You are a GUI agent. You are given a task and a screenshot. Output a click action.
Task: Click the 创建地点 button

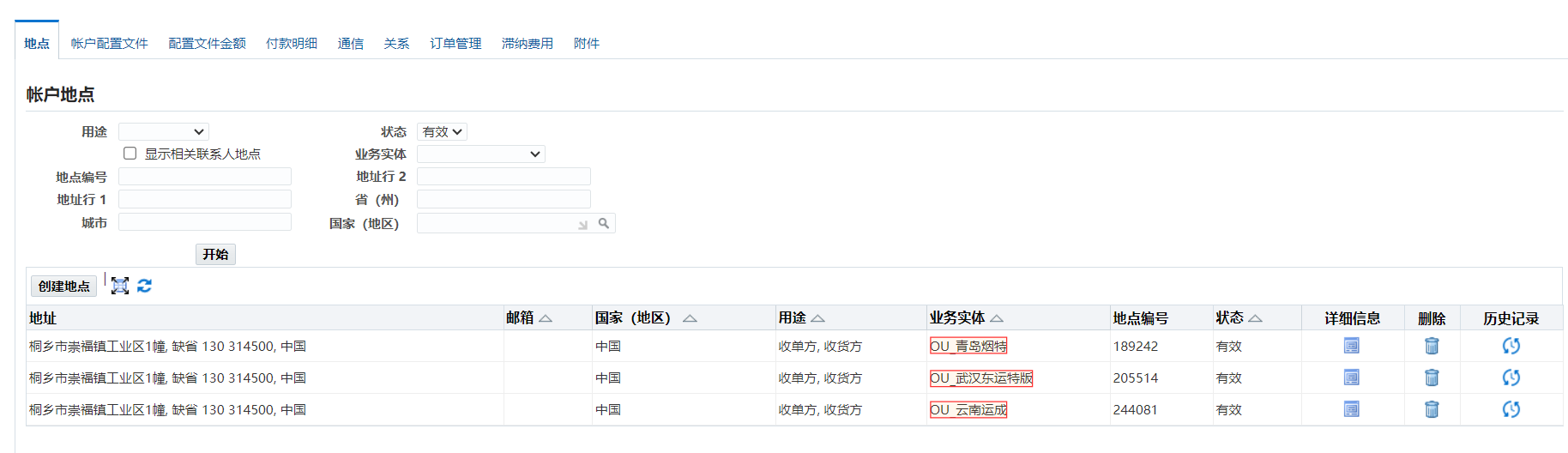(x=63, y=287)
